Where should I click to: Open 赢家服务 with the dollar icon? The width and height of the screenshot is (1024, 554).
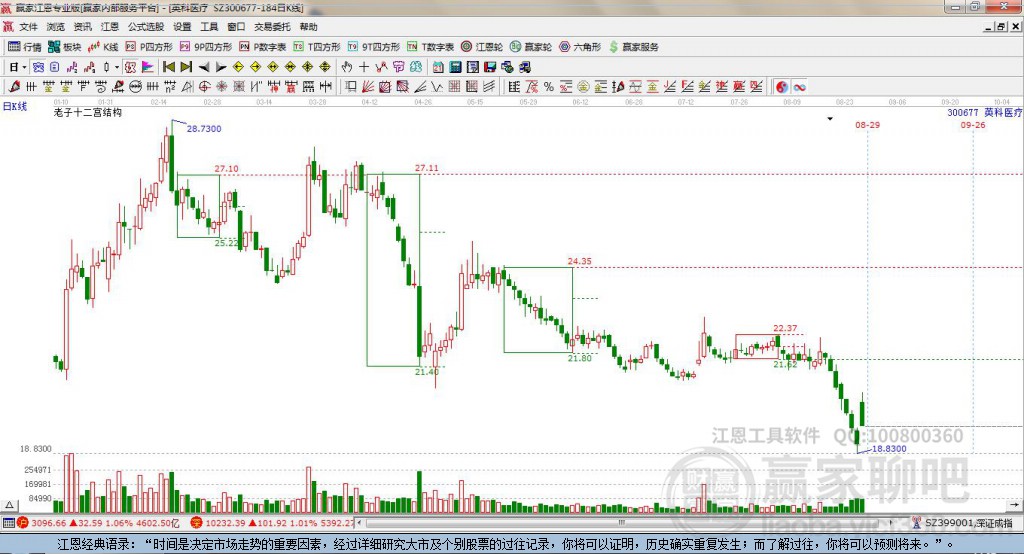pyautogui.click(x=634, y=47)
